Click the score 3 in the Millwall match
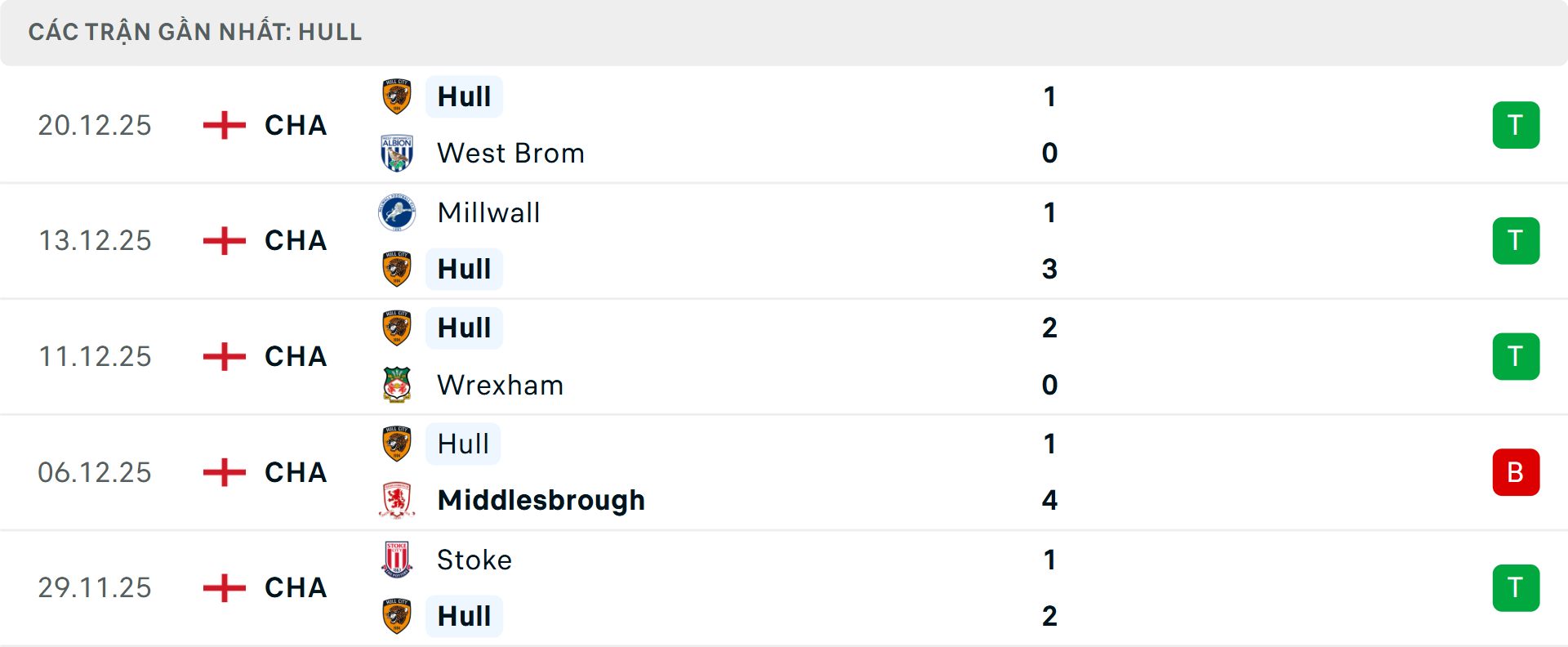The height and width of the screenshot is (647, 1568). pyautogui.click(x=1049, y=269)
